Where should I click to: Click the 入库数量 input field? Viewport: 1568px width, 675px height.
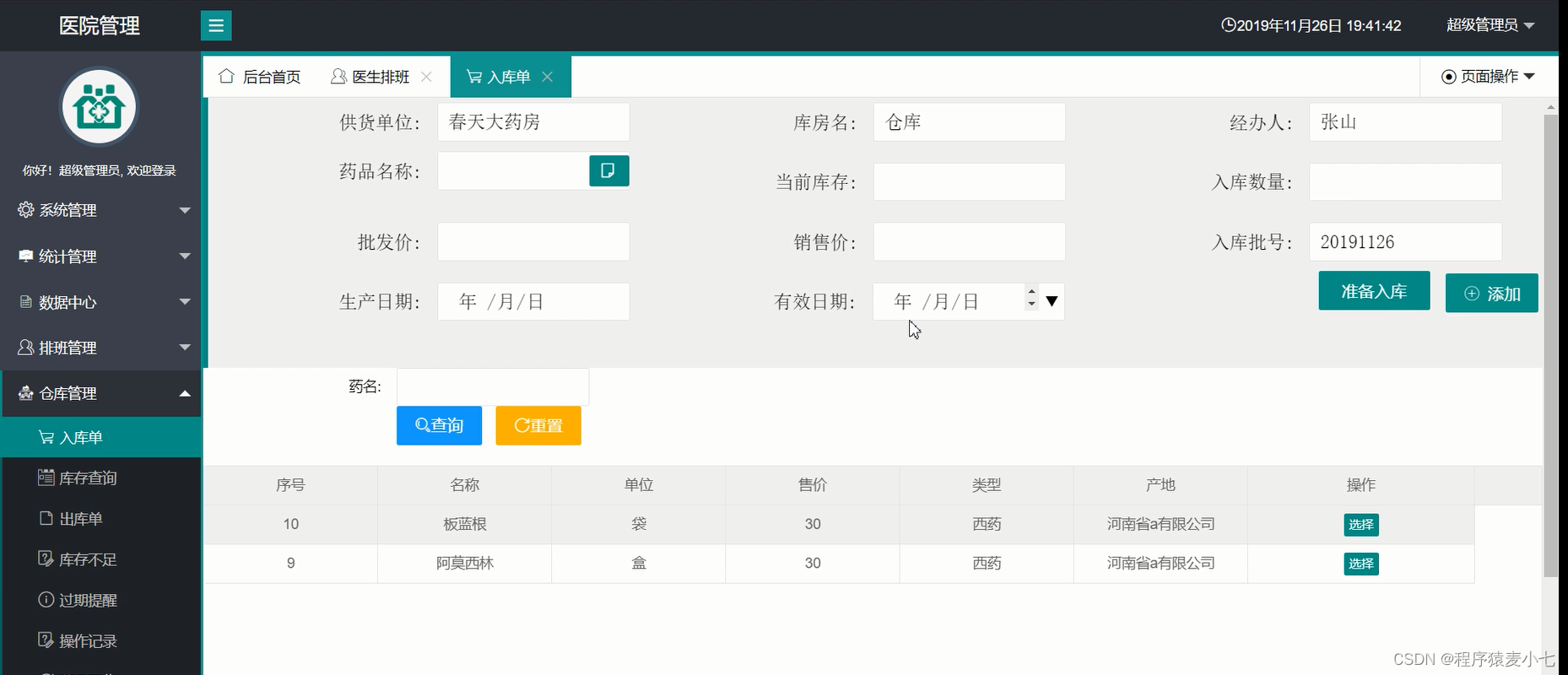pyautogui.click(x=1405, y=181)
